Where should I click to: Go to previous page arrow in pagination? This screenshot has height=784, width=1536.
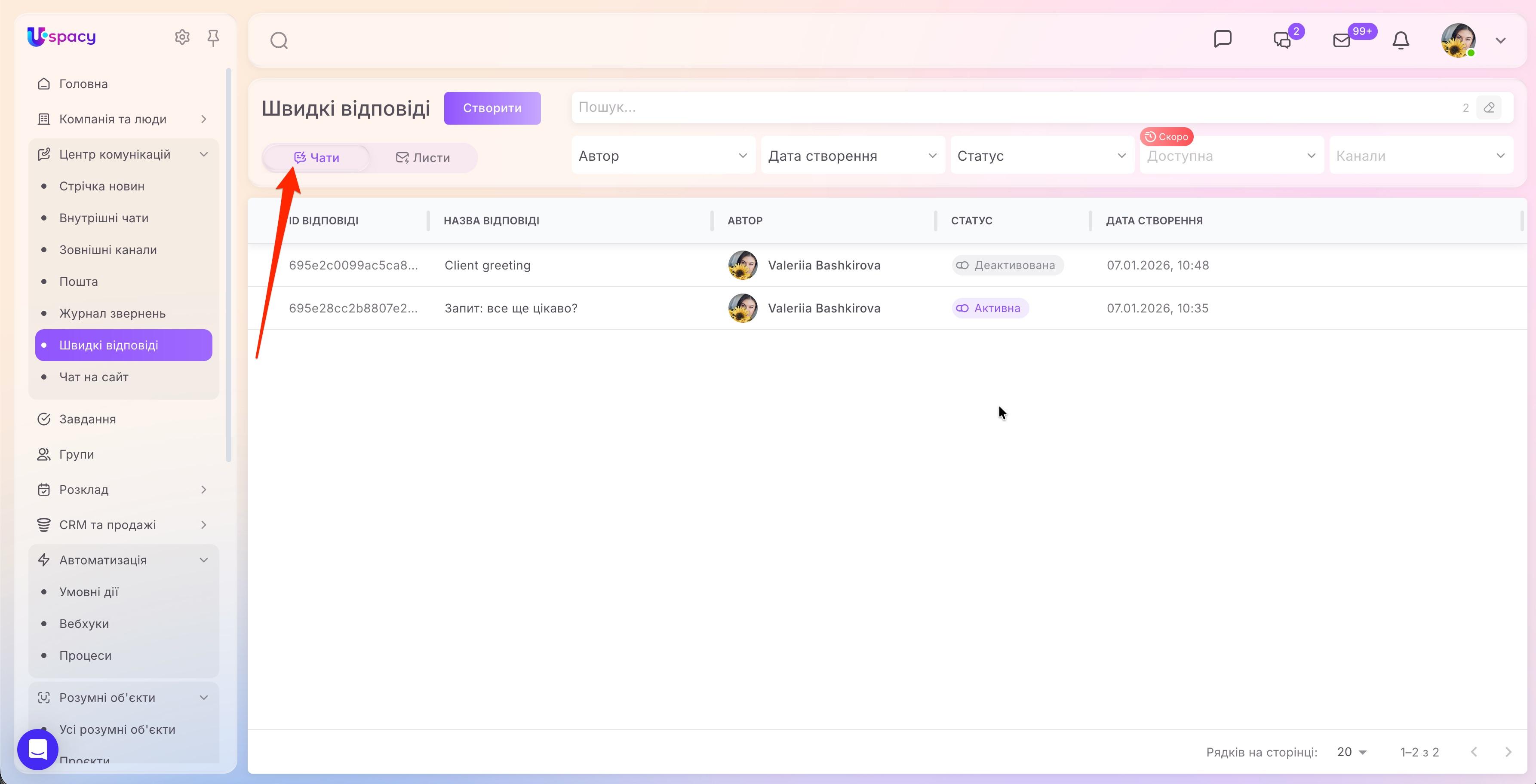[1474, 752]
